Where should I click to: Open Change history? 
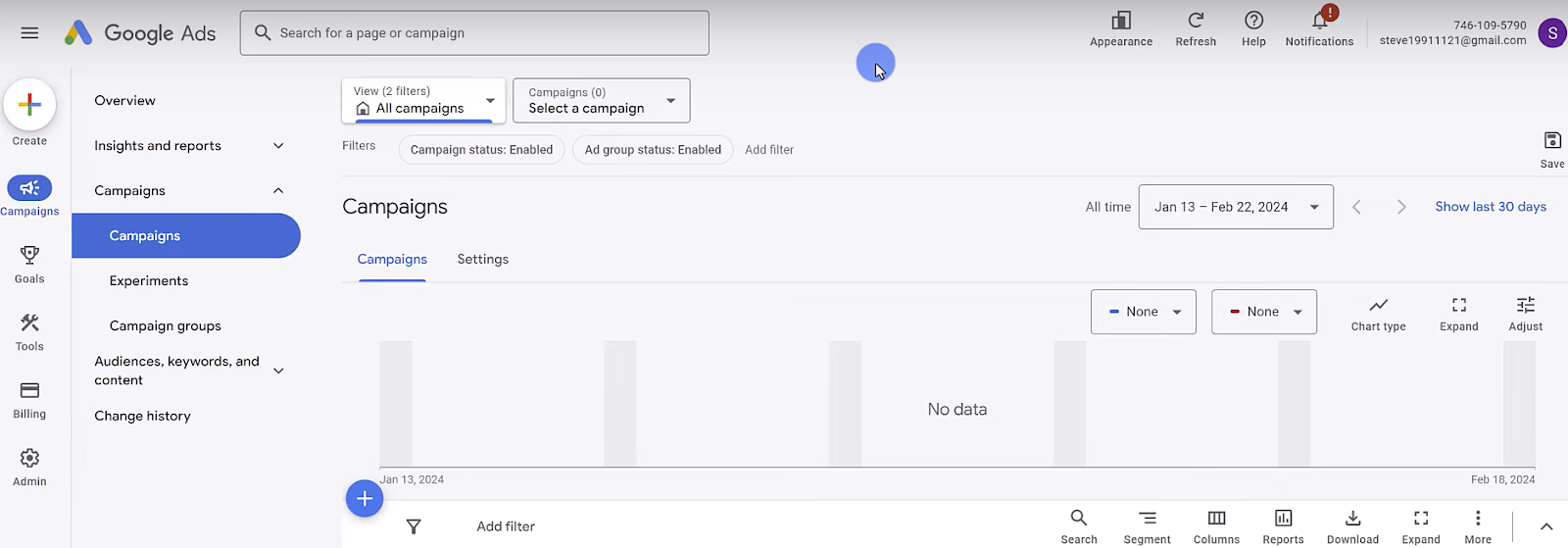[143, 417]
